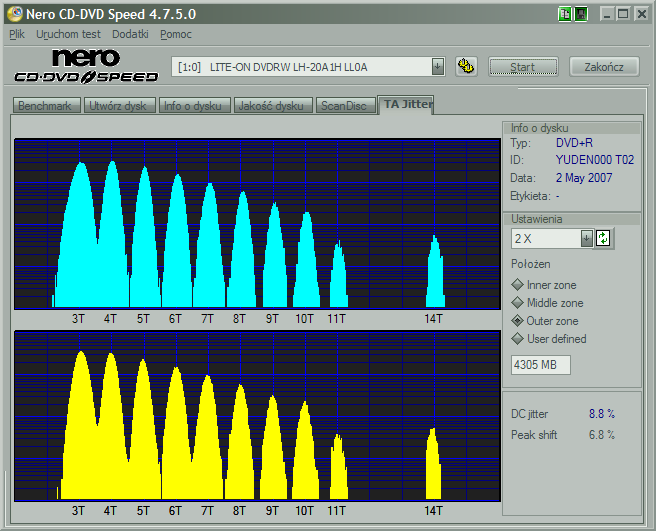Select the Inner zone option
The width and height of the screenshot is (656, 531).
tap(544, 285)
